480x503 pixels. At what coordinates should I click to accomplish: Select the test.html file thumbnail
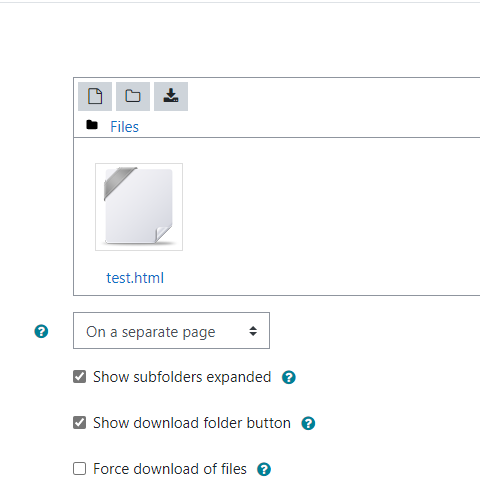click(x=139, y=207)
